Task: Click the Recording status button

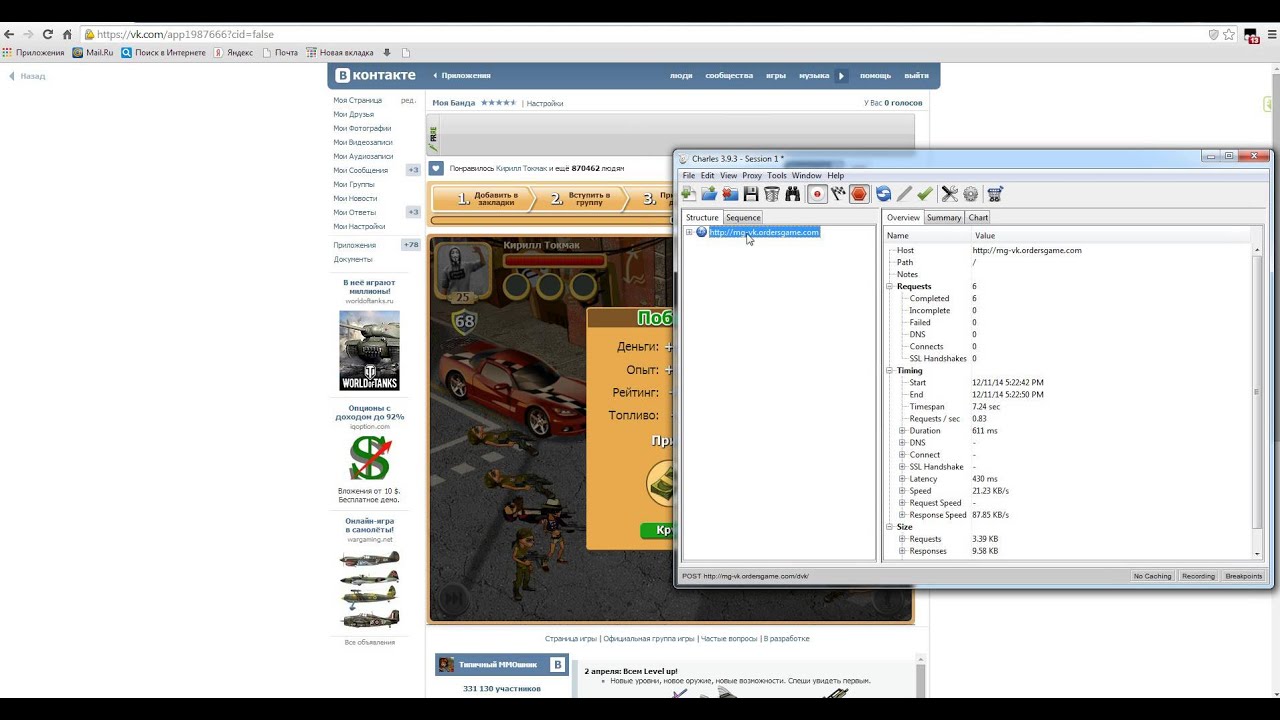Action: click(x=1198, y=576)
